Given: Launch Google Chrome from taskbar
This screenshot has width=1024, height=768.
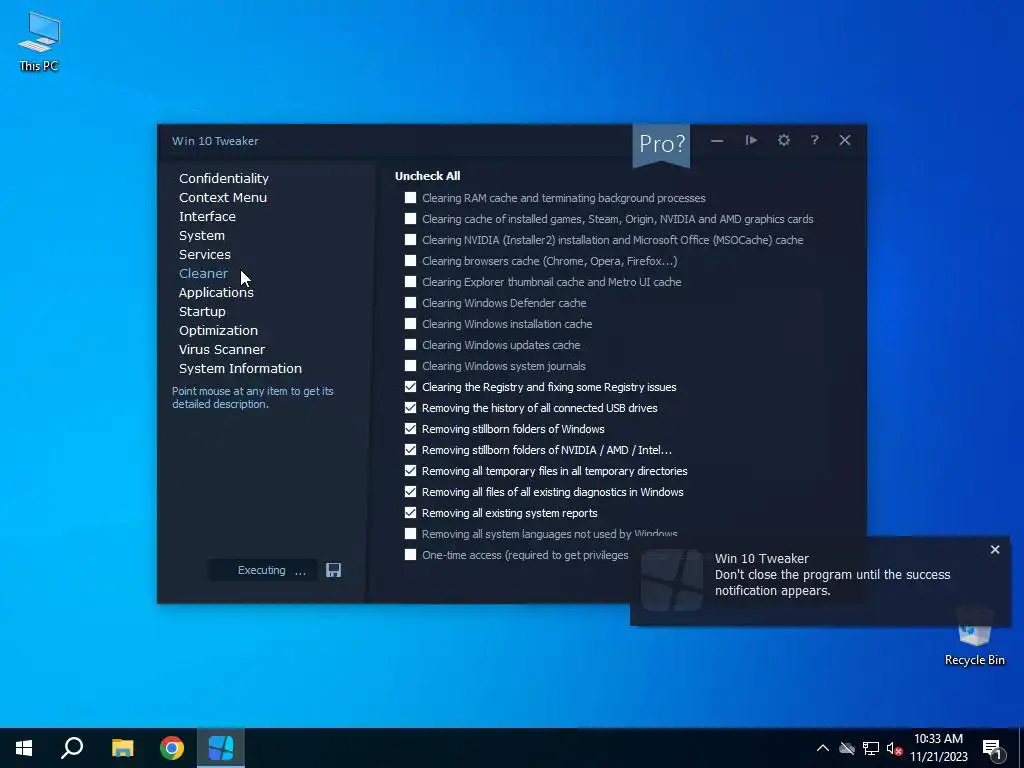Looking at the screenshot, I should (172, 748).
